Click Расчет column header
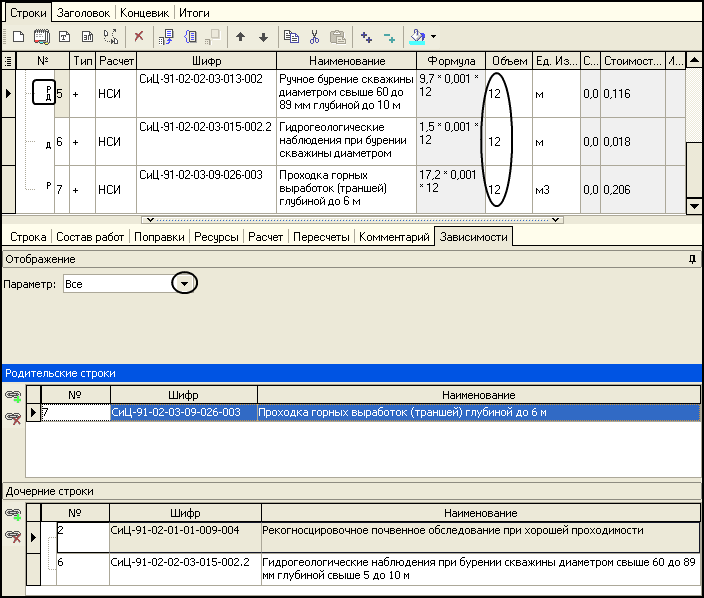 116,61
